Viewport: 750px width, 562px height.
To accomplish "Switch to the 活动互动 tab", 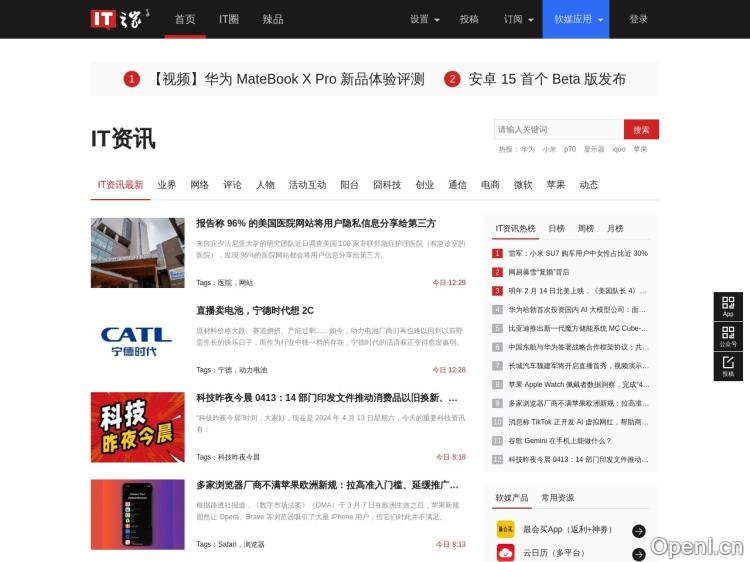I will (x=307, y=185).
